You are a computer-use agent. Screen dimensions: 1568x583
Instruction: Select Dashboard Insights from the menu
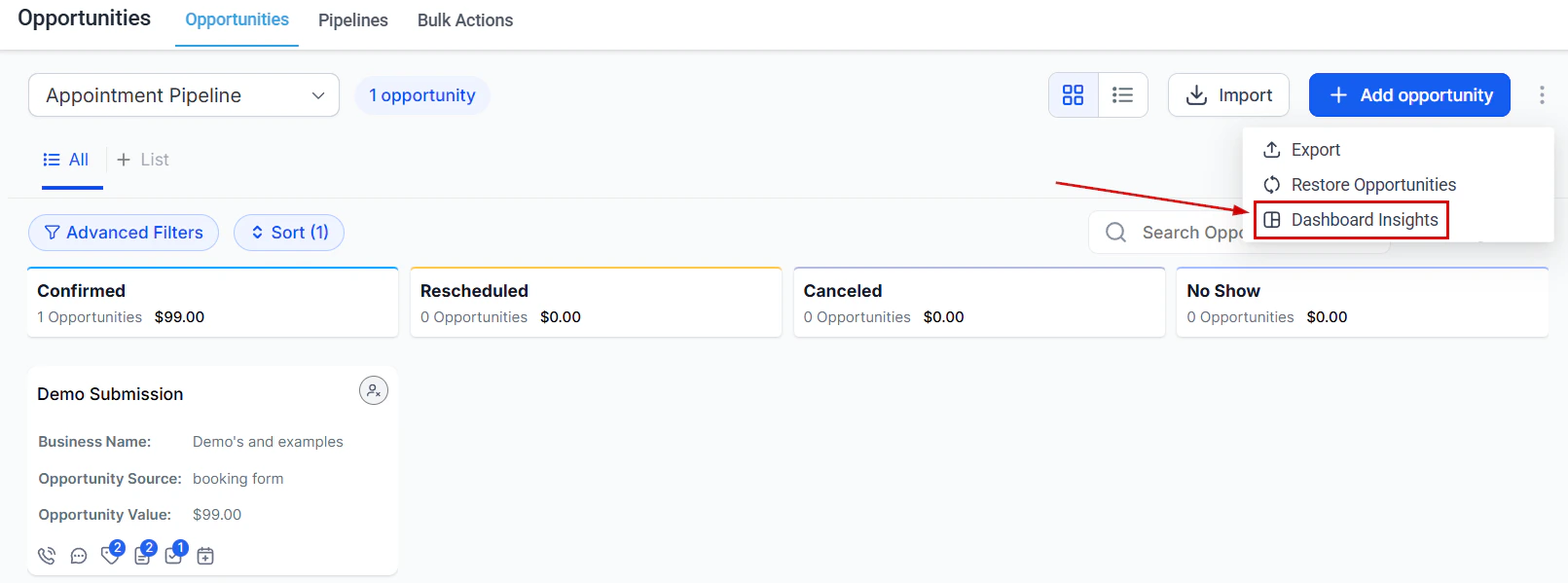pyautogui.click(x=1363, y=219)
